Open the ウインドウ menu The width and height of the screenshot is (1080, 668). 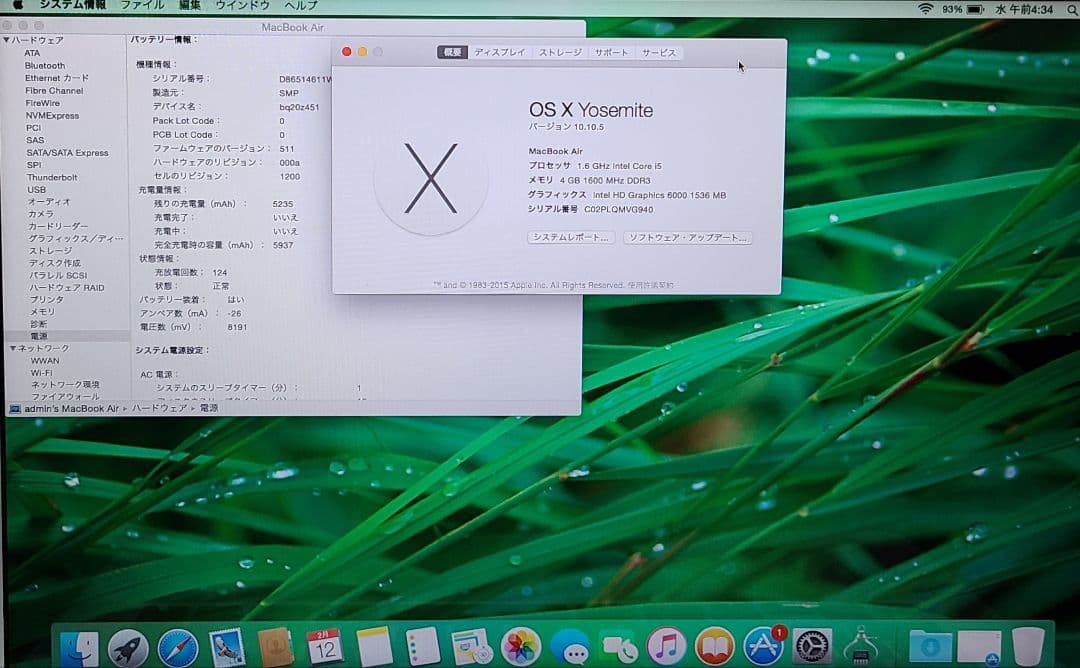pos(243,6)
